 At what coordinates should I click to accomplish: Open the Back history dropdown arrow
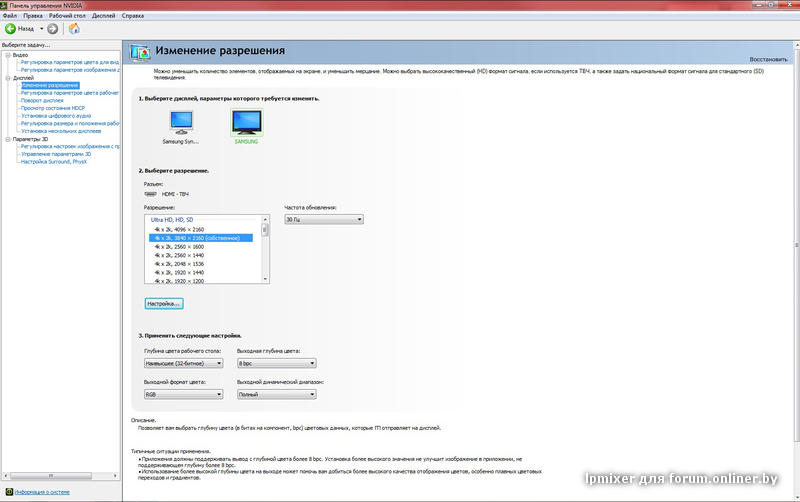pos(41,29)
